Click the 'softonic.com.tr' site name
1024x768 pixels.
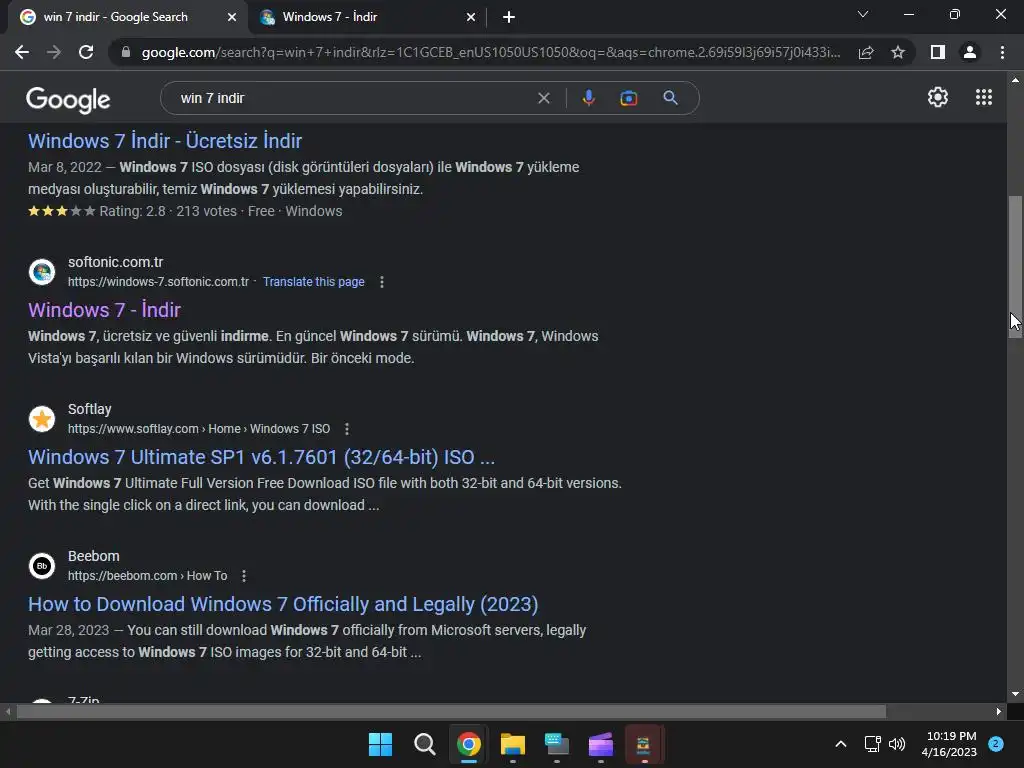pyautogui.click(x=116, y=262)
